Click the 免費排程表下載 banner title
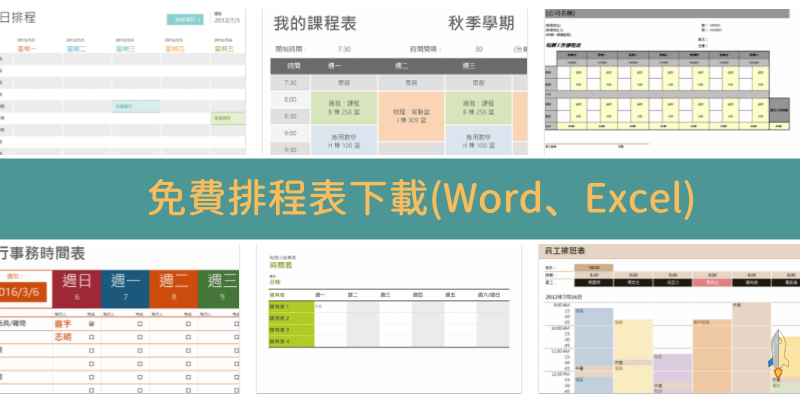This screenshot has width=800, height=400. [420, 198]
